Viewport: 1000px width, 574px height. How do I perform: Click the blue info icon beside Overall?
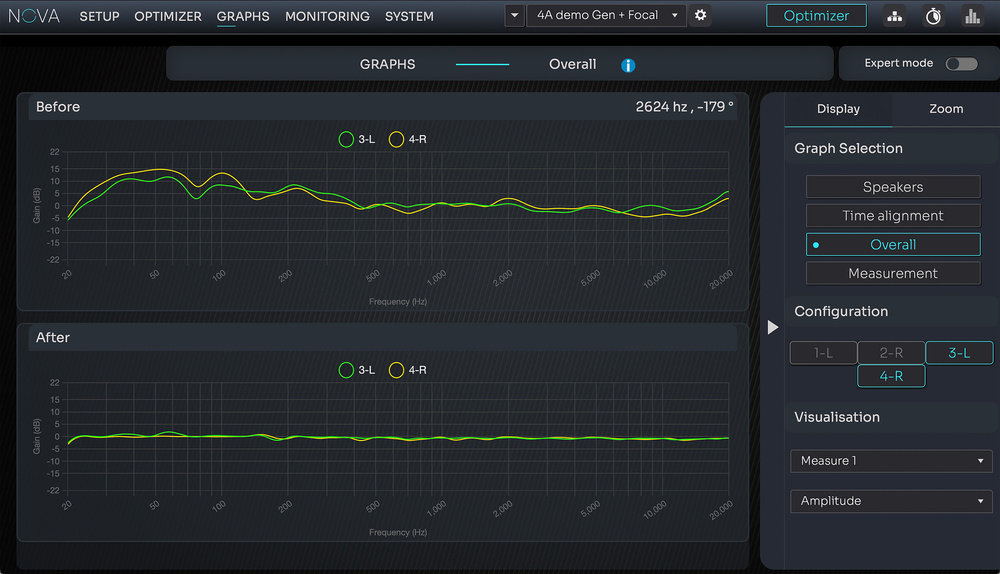point(628,65)
